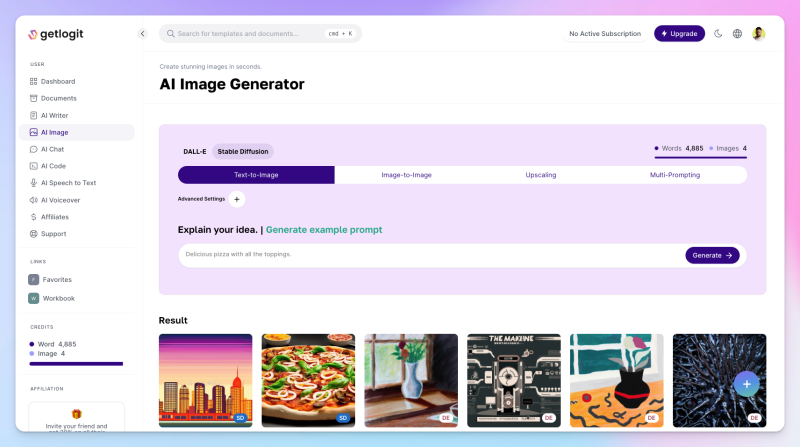The image size is (800, 447).
Task: Click the search magnifier icon
Action: [170, 34]
